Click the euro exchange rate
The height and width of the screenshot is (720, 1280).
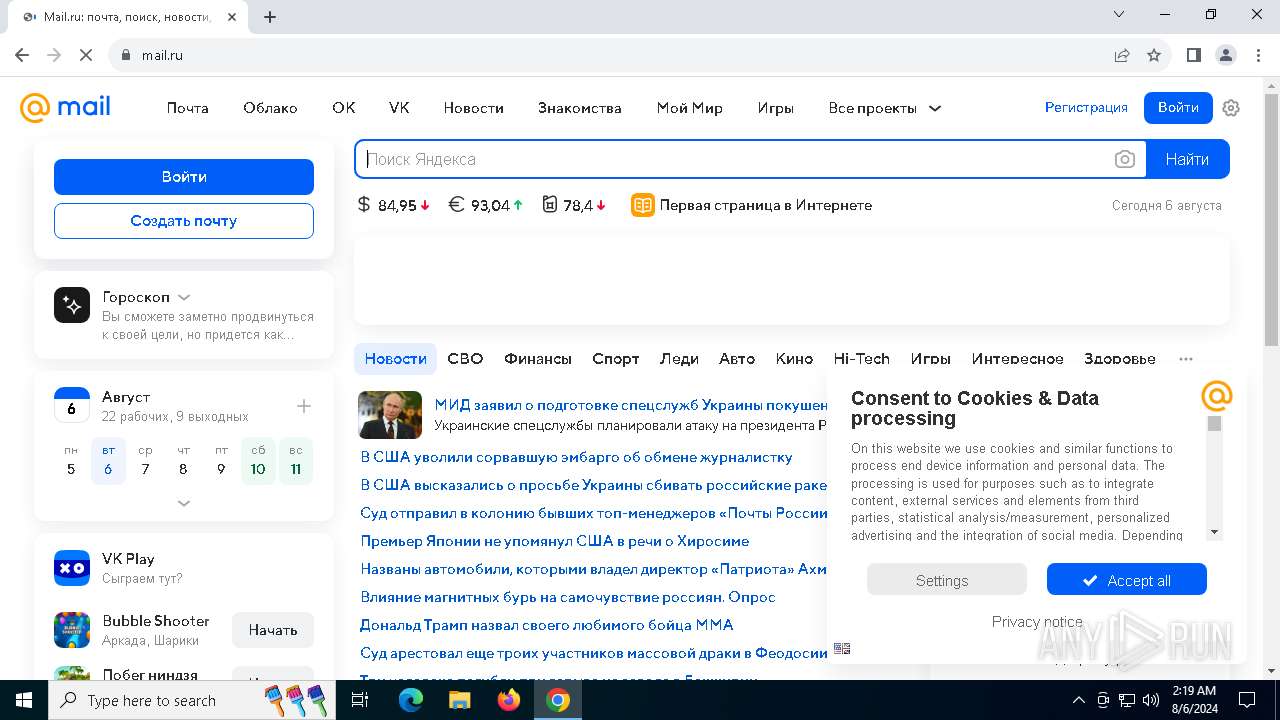(485, 205)
